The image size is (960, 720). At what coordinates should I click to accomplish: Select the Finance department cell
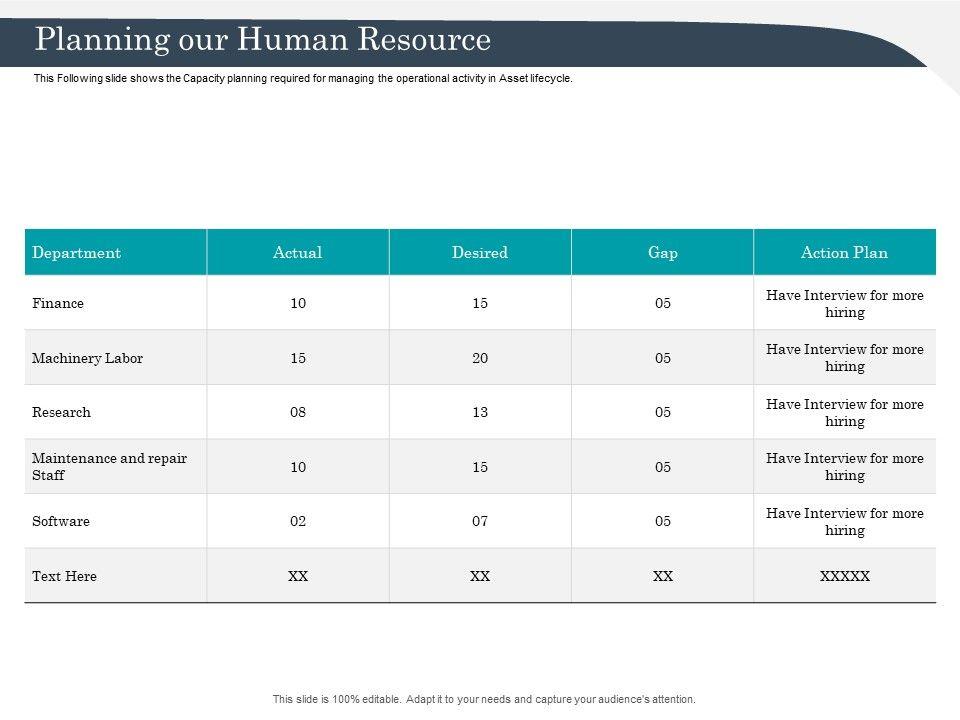point(58,304)
